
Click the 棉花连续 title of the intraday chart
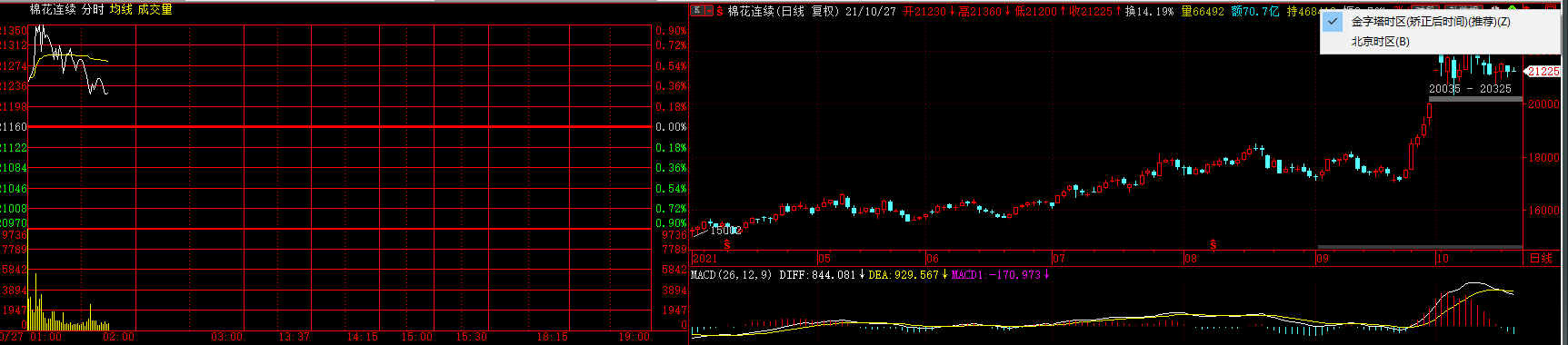pyautogui.click(x=53, y=9)
